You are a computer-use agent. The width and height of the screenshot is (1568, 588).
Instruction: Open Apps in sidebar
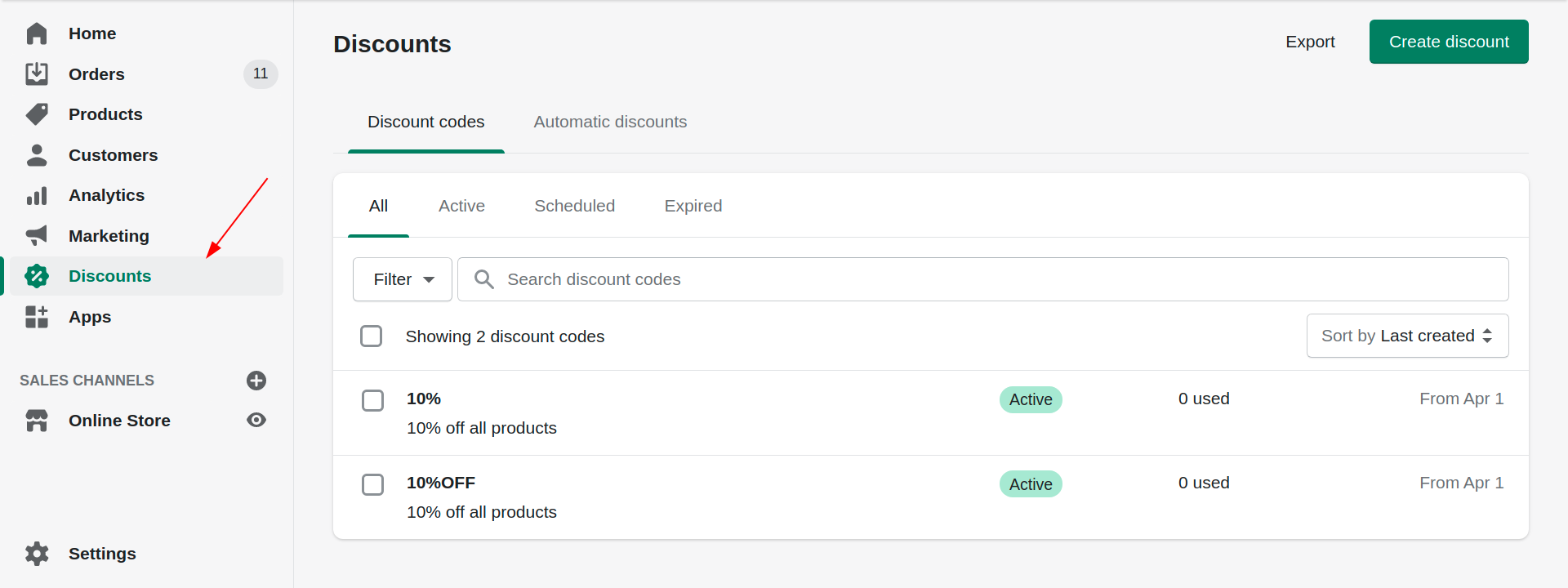click(90, 317)
